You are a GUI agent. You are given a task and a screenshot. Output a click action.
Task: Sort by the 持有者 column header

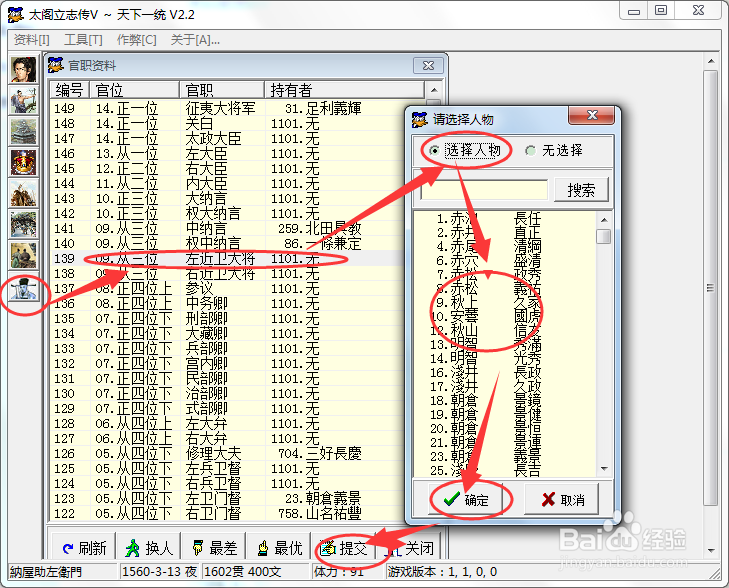[345, 90]
